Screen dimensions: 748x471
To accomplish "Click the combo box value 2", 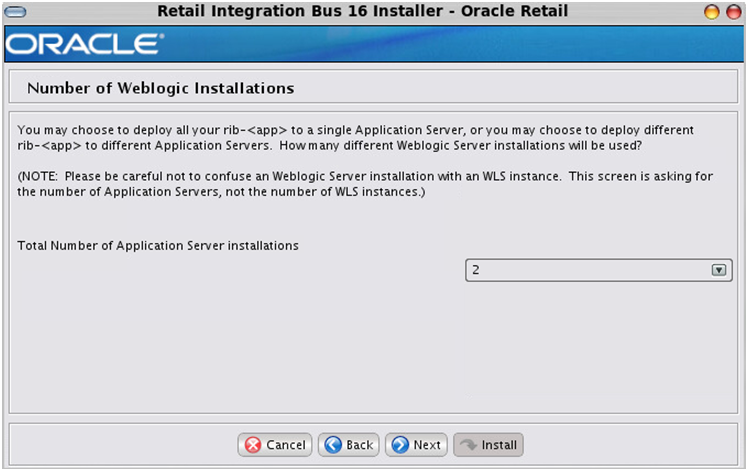I will tap(599, 270).
